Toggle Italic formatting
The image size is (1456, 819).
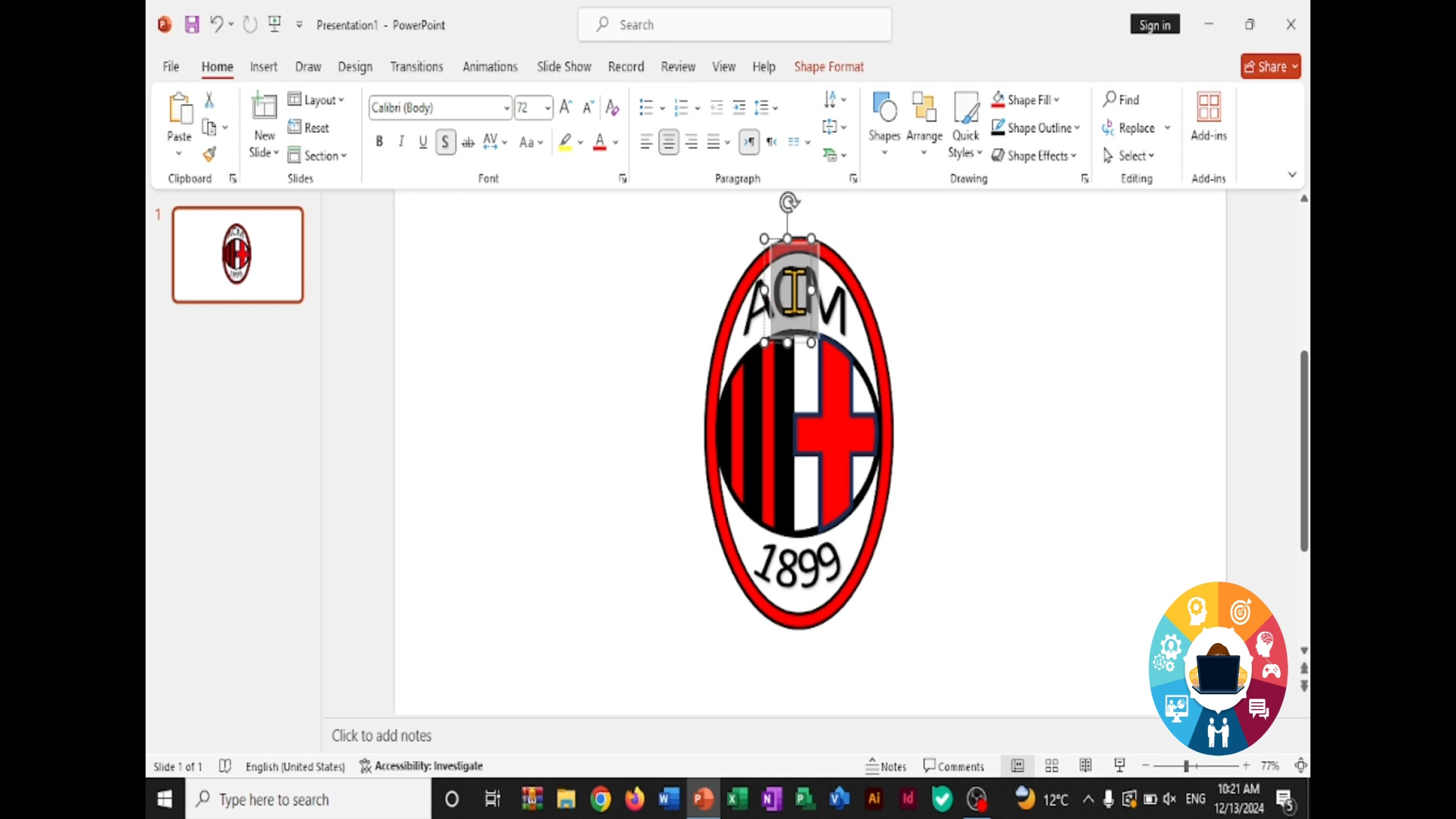401,142
